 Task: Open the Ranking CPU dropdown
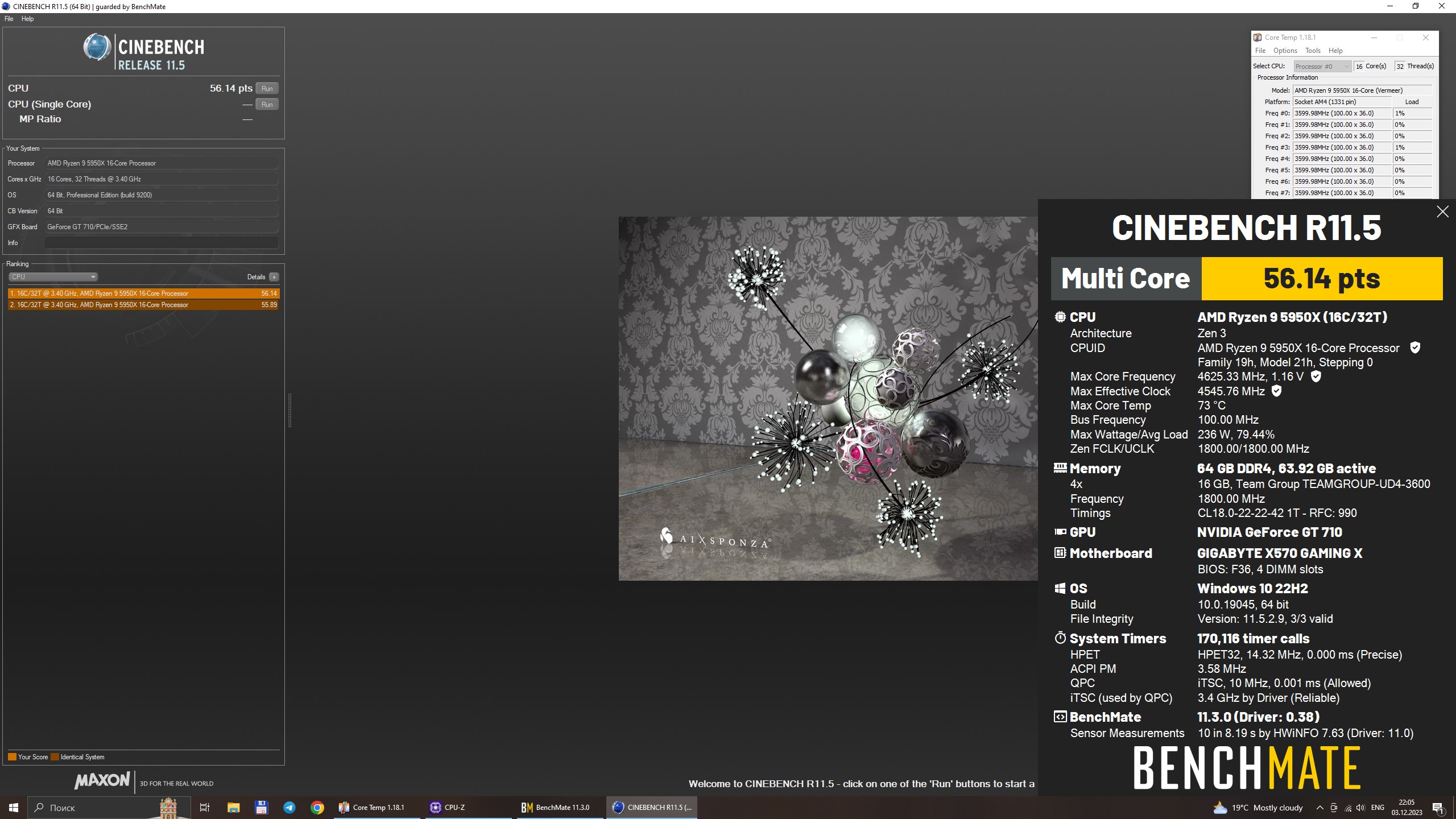pyautogui.click(x=53, y=277)
